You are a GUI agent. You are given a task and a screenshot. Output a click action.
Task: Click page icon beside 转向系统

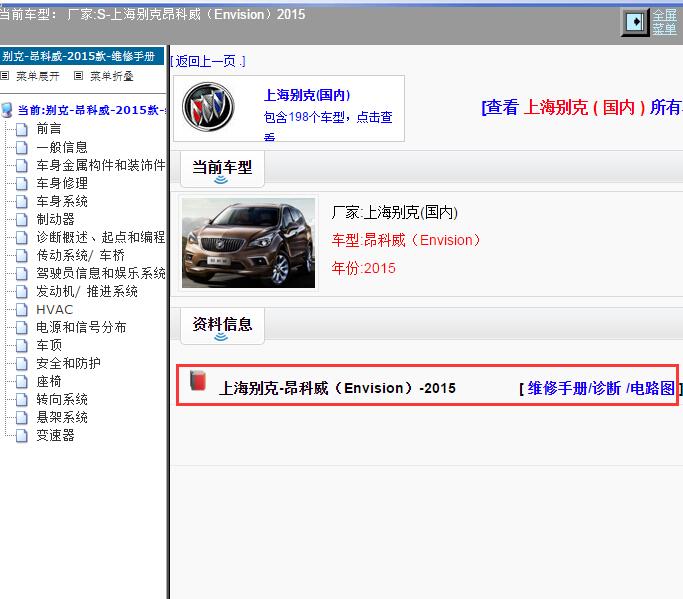point(22,400)
